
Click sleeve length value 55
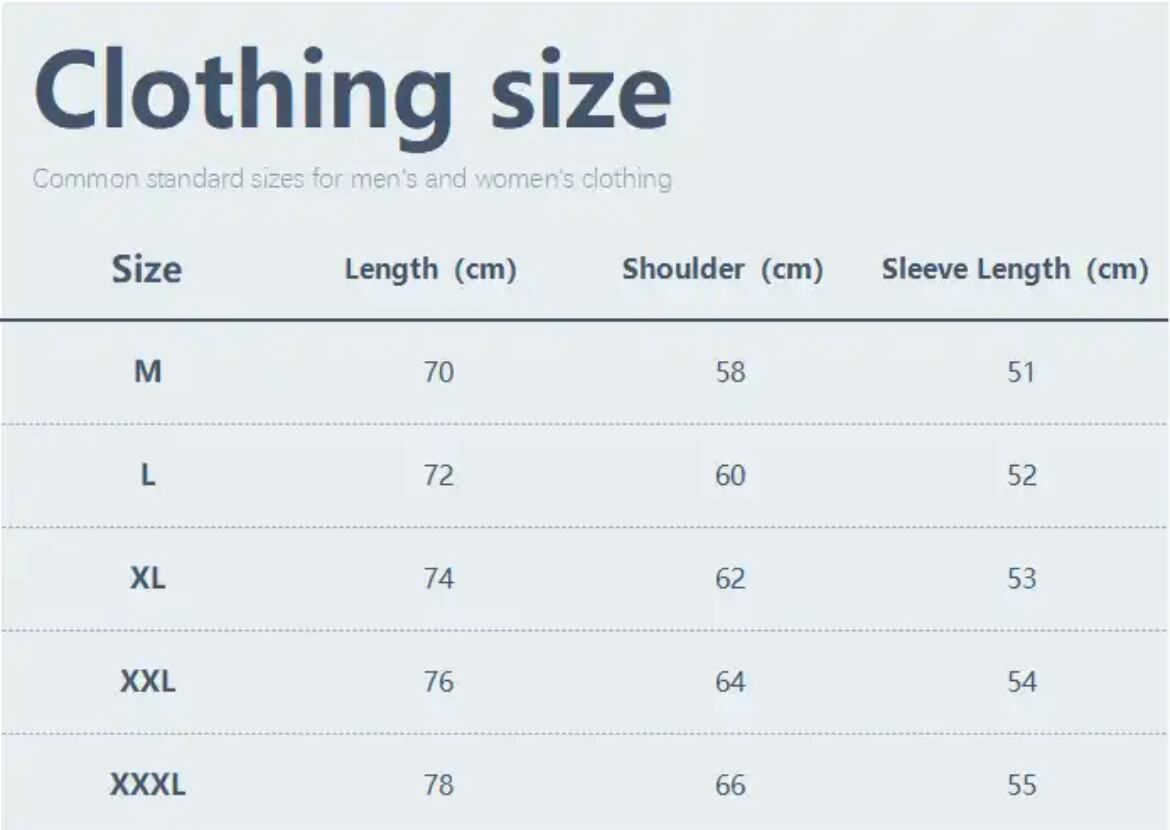click(1021, 785)
